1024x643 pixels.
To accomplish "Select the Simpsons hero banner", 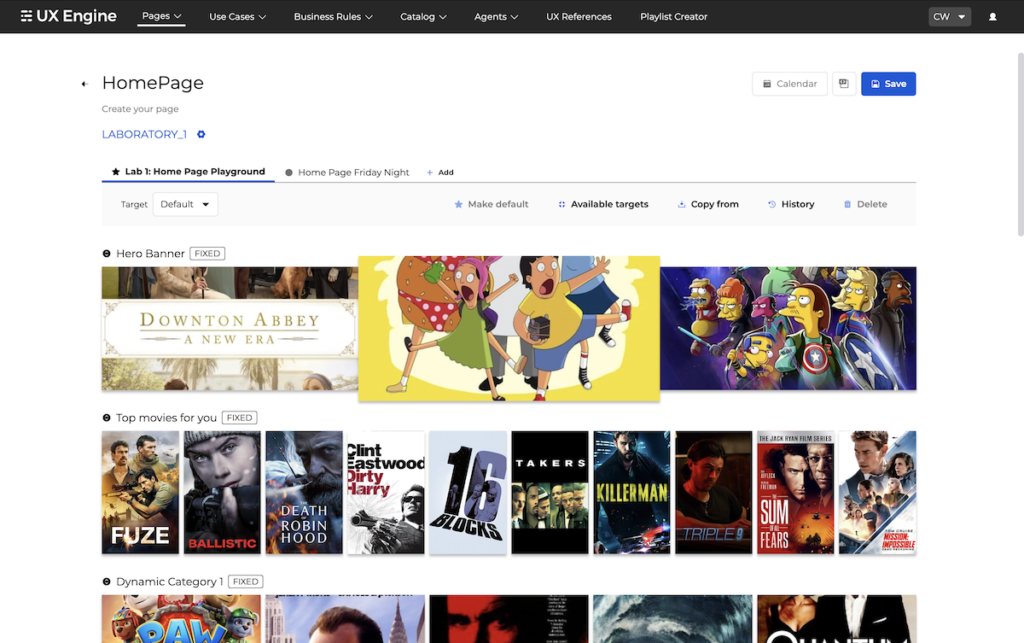I will pyautogui.click(x=788, y=328).
